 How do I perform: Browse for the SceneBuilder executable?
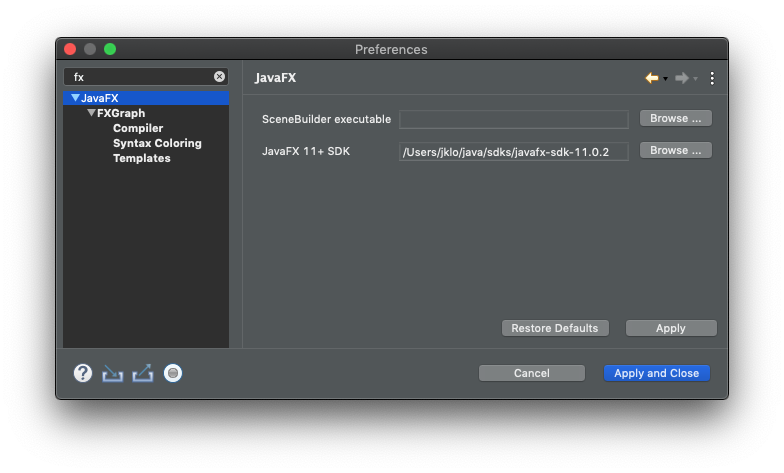click(676, 118)
